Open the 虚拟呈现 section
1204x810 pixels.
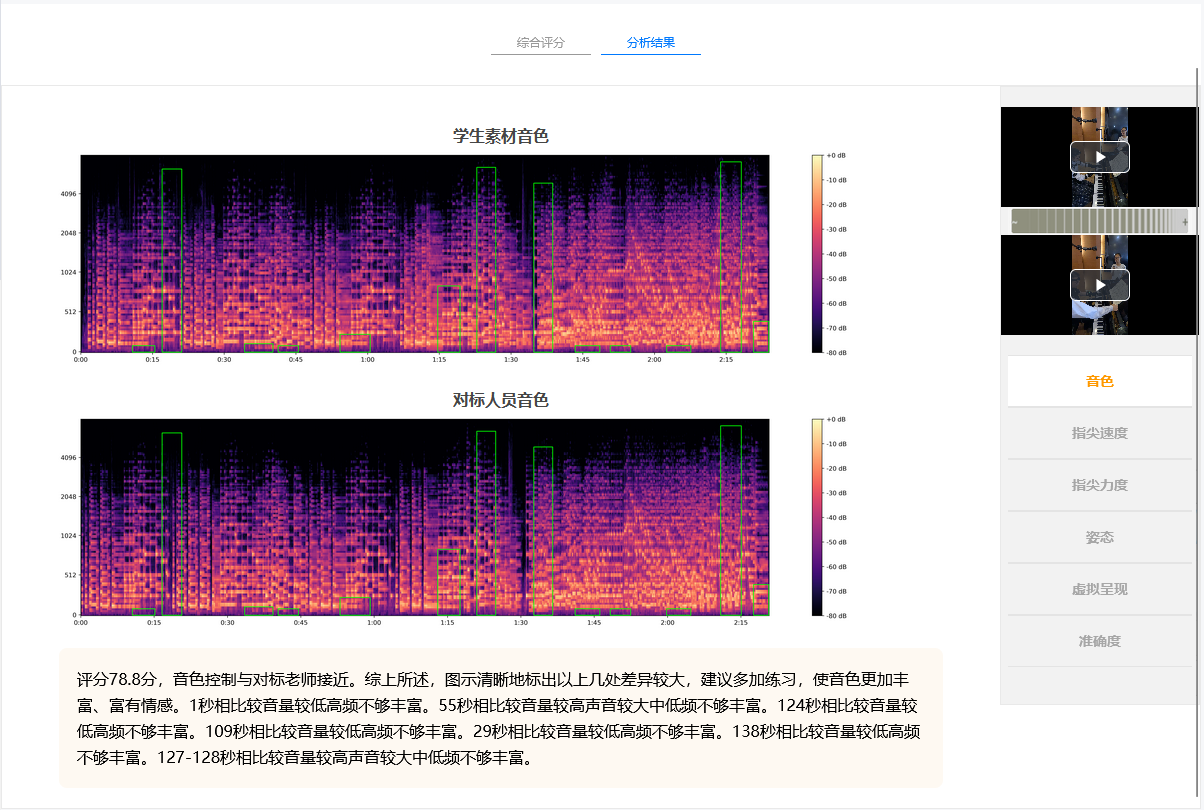coord(1099,589)
